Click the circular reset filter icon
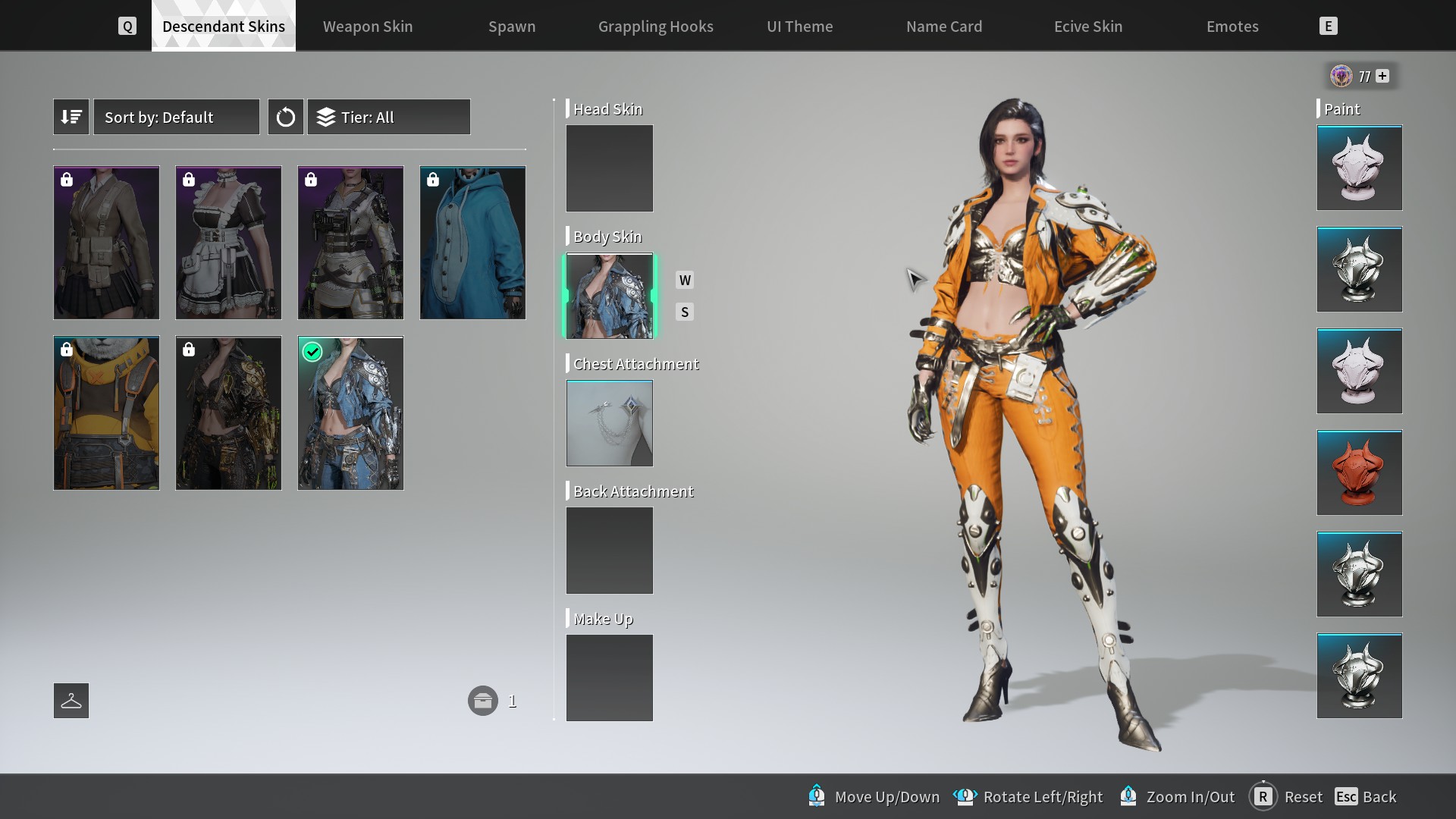 pyautogui.click(x=286, y=117)
